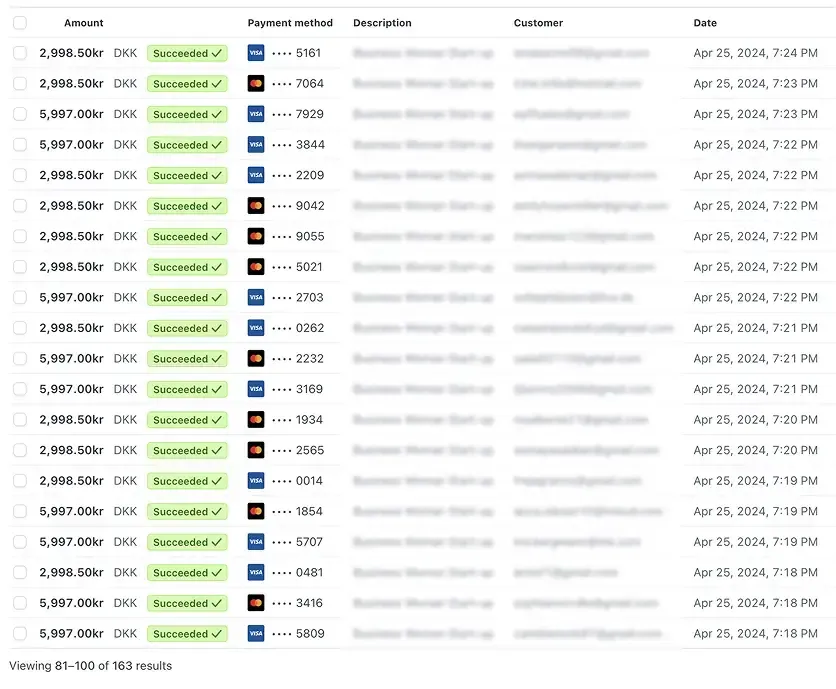Viewport: 836px width, 689px height.
Task: Click the Mastercard icon for card 2232
Action: [x=256, y=358]
